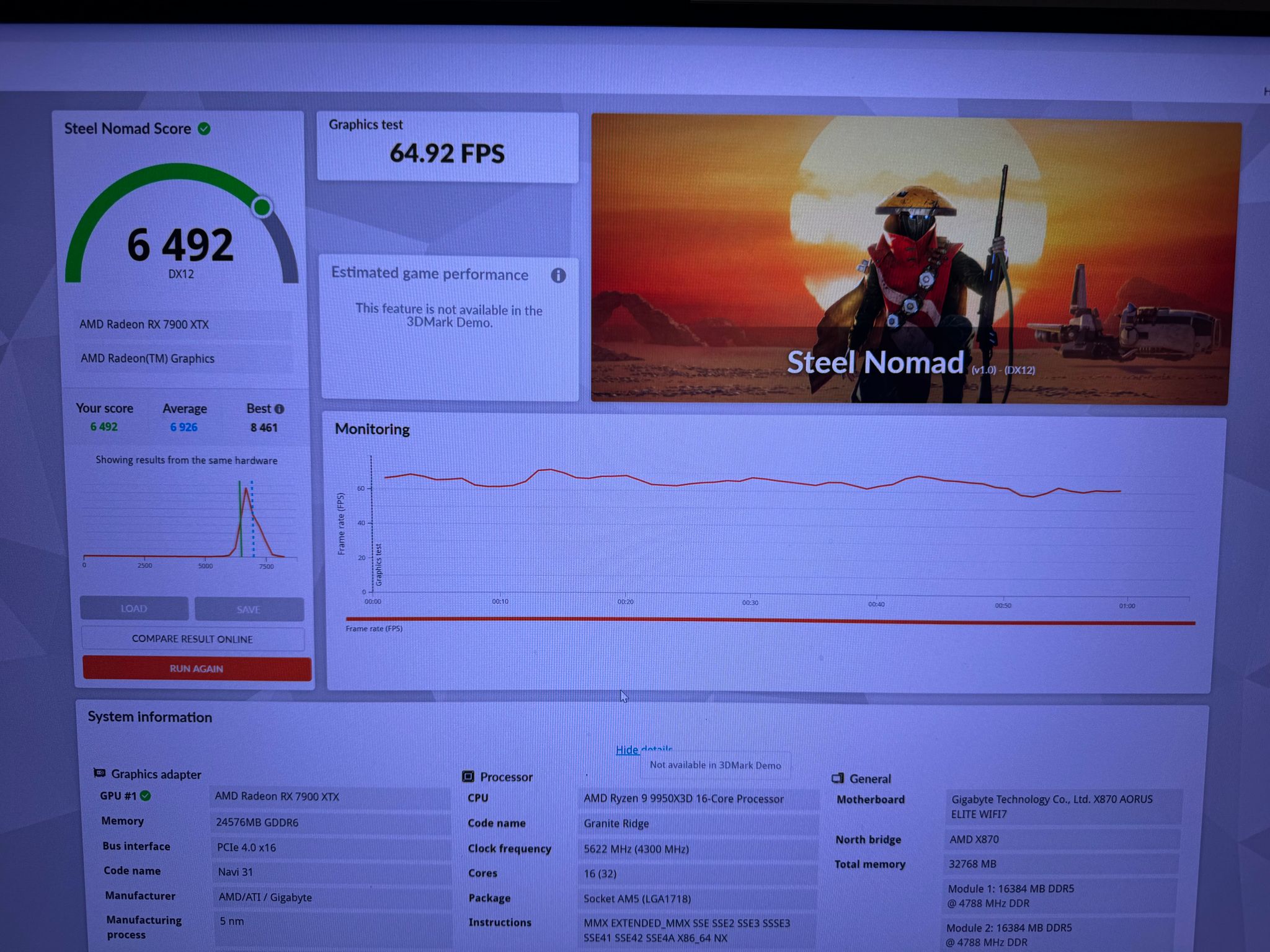
Task: Click the red RUN AGAIN button
Action: (x=197, y=668)
